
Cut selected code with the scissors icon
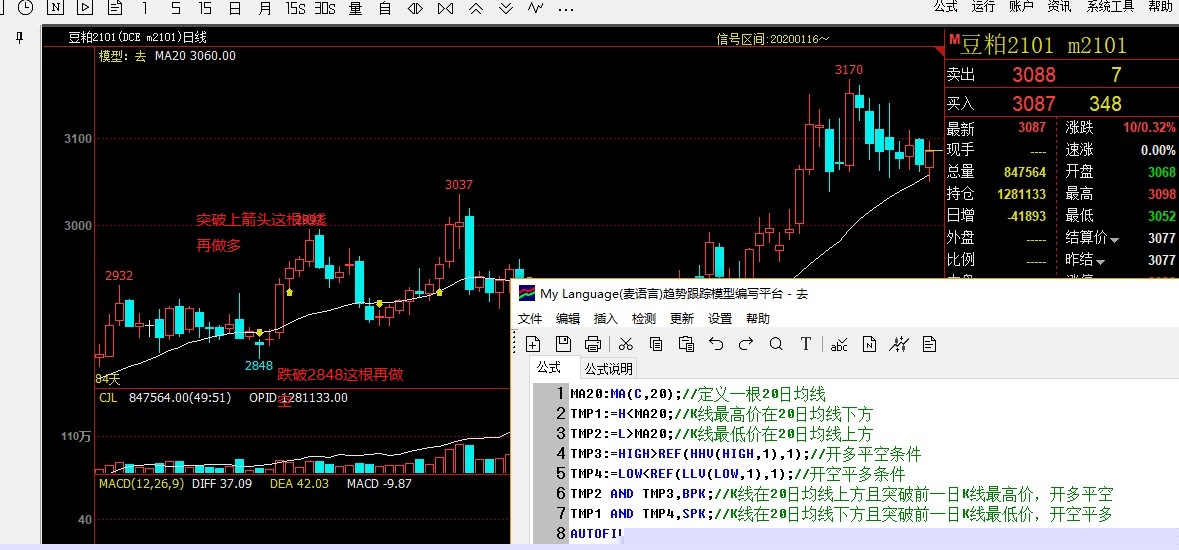[626, 344]
